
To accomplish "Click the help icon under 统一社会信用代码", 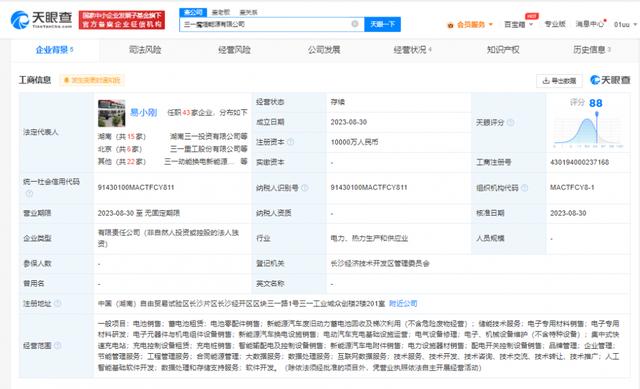I will (x=29, y=193).
